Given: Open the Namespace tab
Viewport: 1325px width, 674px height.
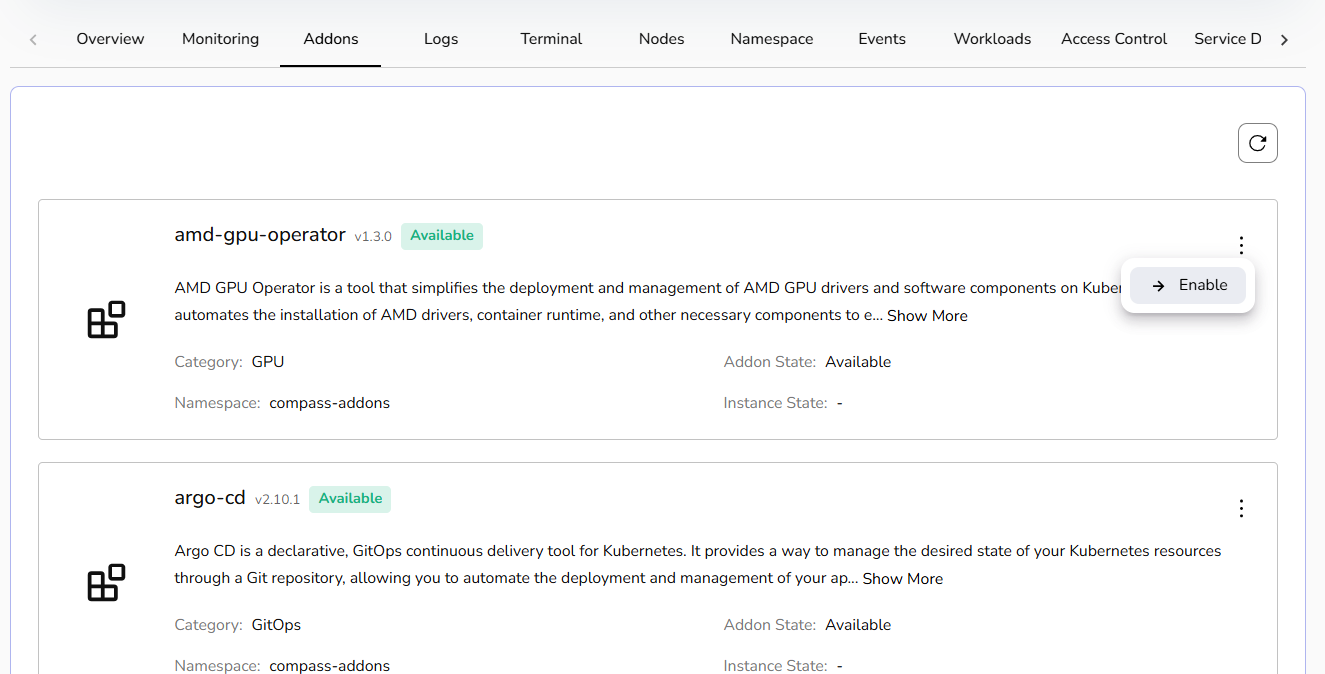Looking at the screenshot, I should pos(771,39).
